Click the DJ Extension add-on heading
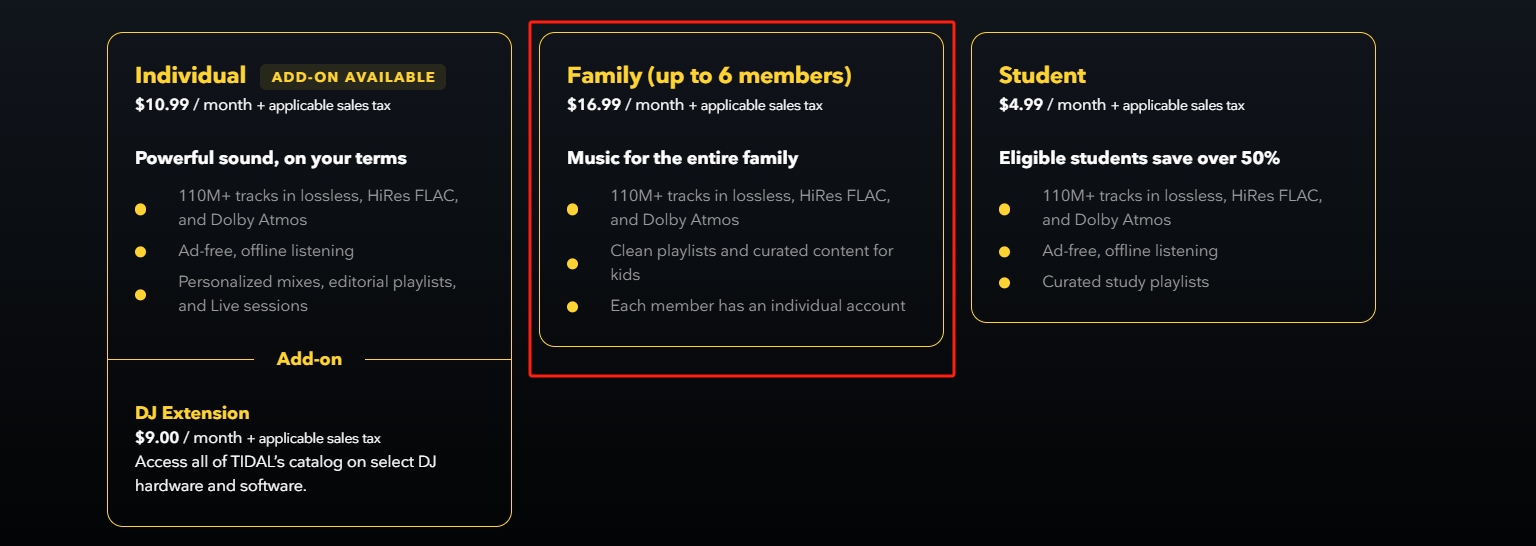This screenshot has height=546, width=1536. pyautogui.click(x=192, y=413)
